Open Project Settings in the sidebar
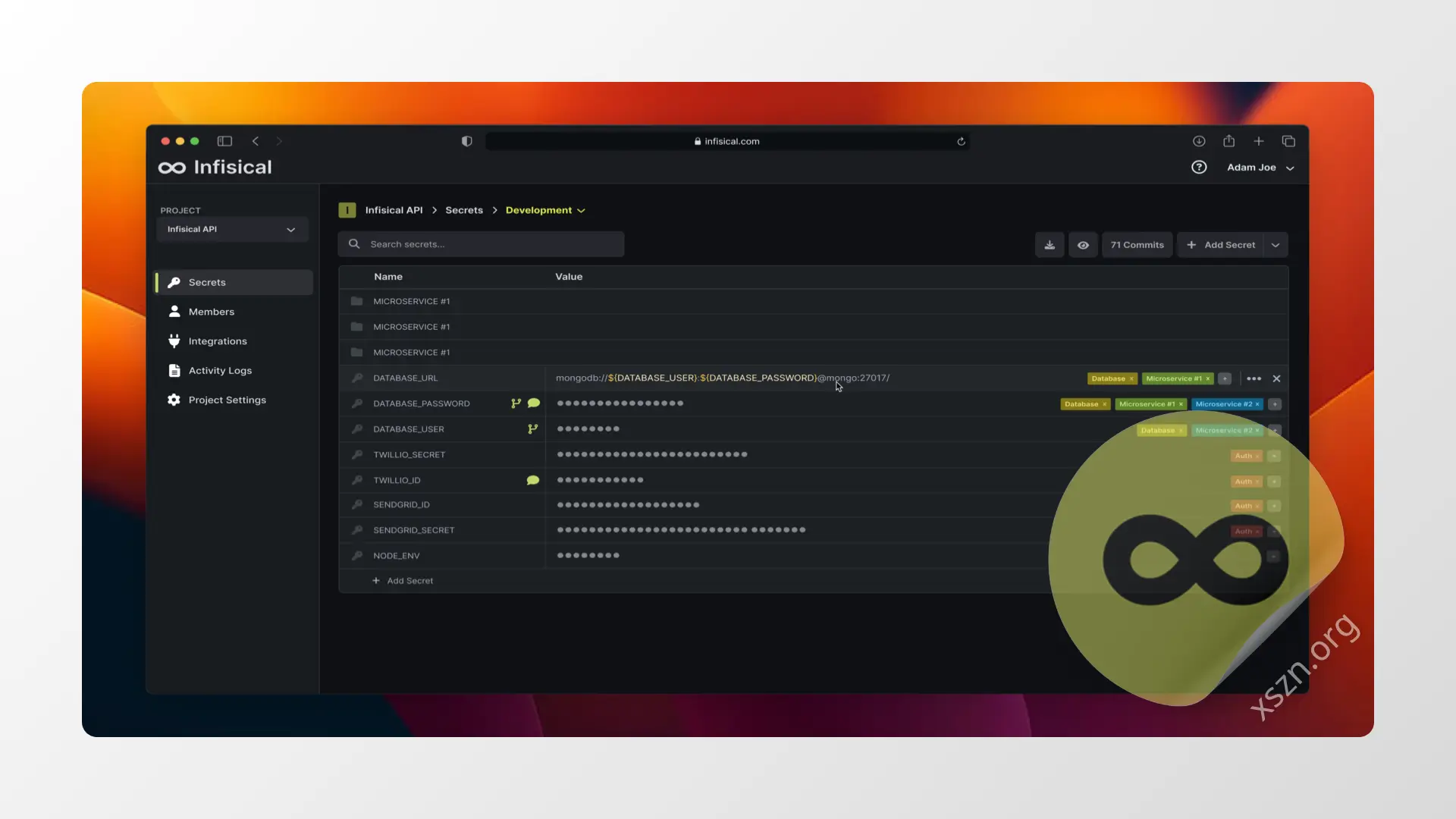The width and height of the screenshot is (1456, 819). click(x=227, y=400)
